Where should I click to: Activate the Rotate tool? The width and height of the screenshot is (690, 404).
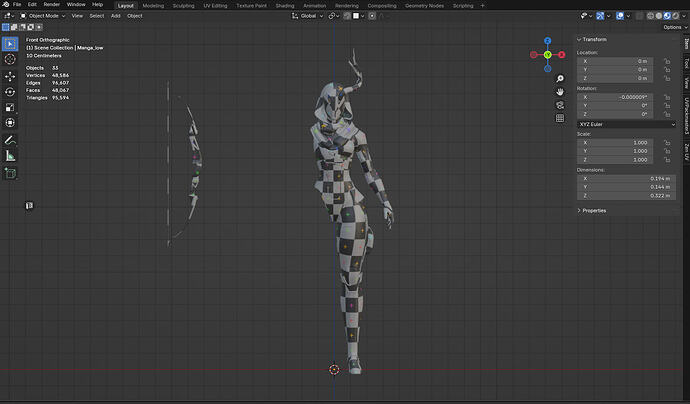point(10,92)
